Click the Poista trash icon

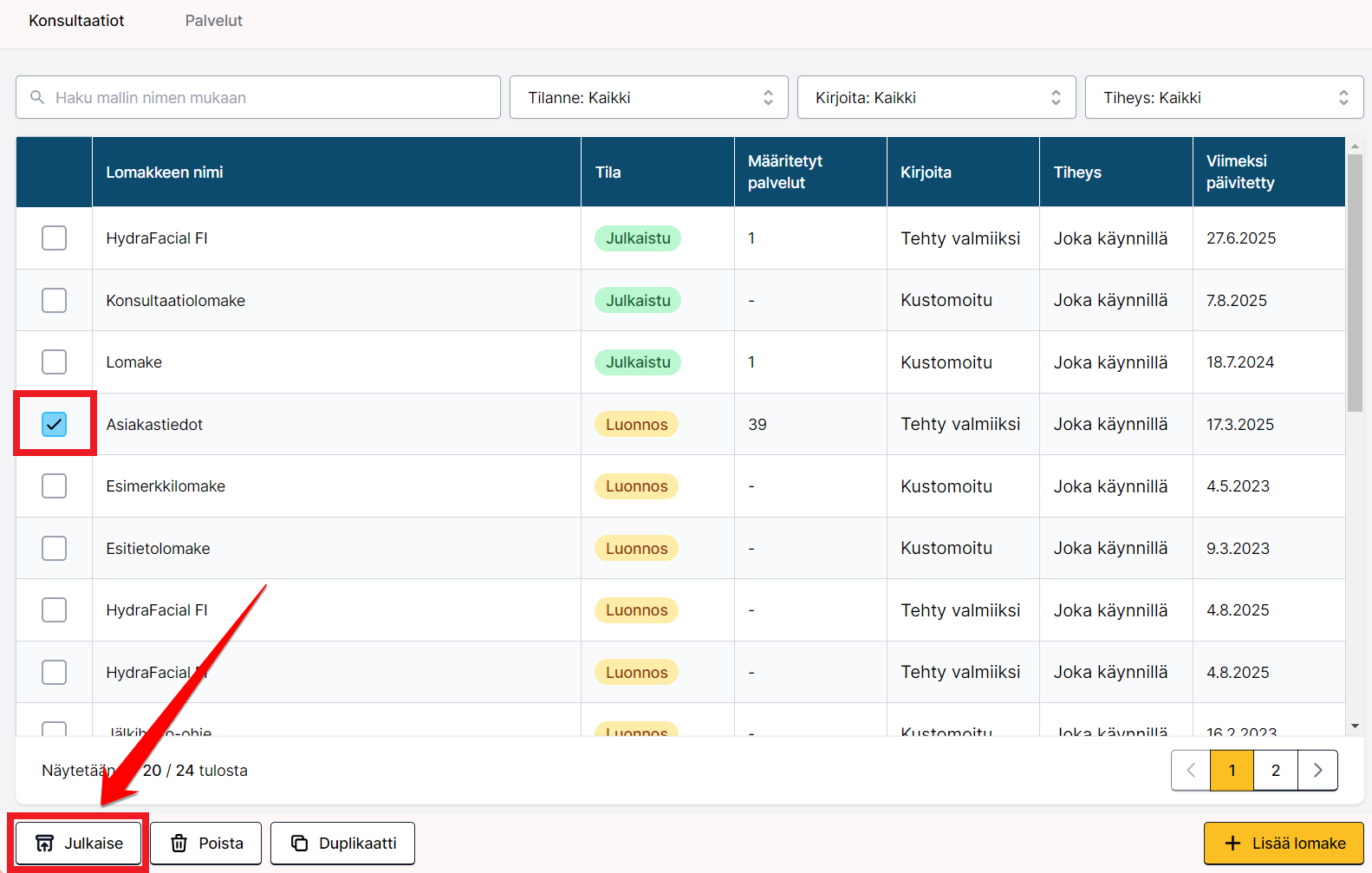[179, 844]
